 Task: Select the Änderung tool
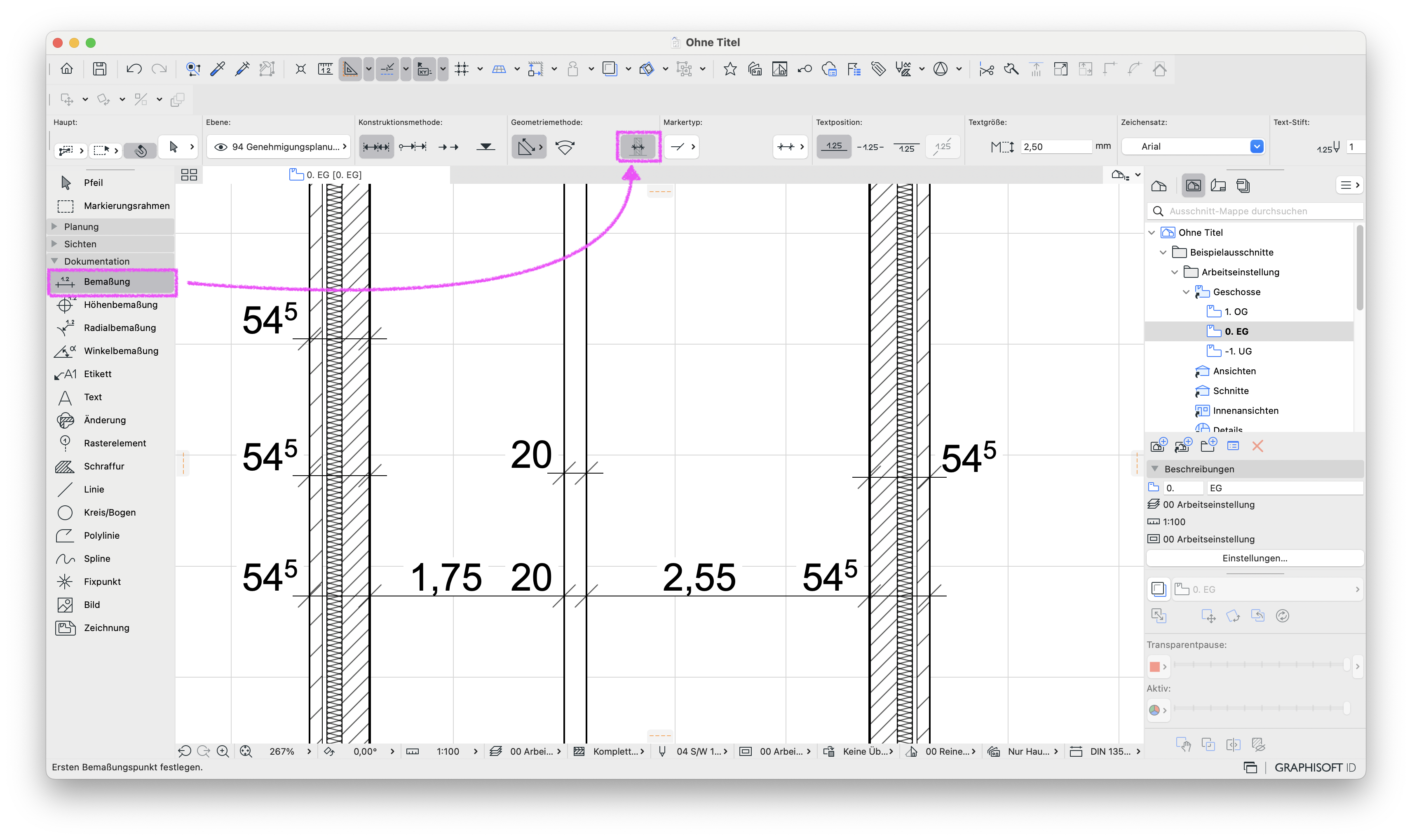[111, 420]
